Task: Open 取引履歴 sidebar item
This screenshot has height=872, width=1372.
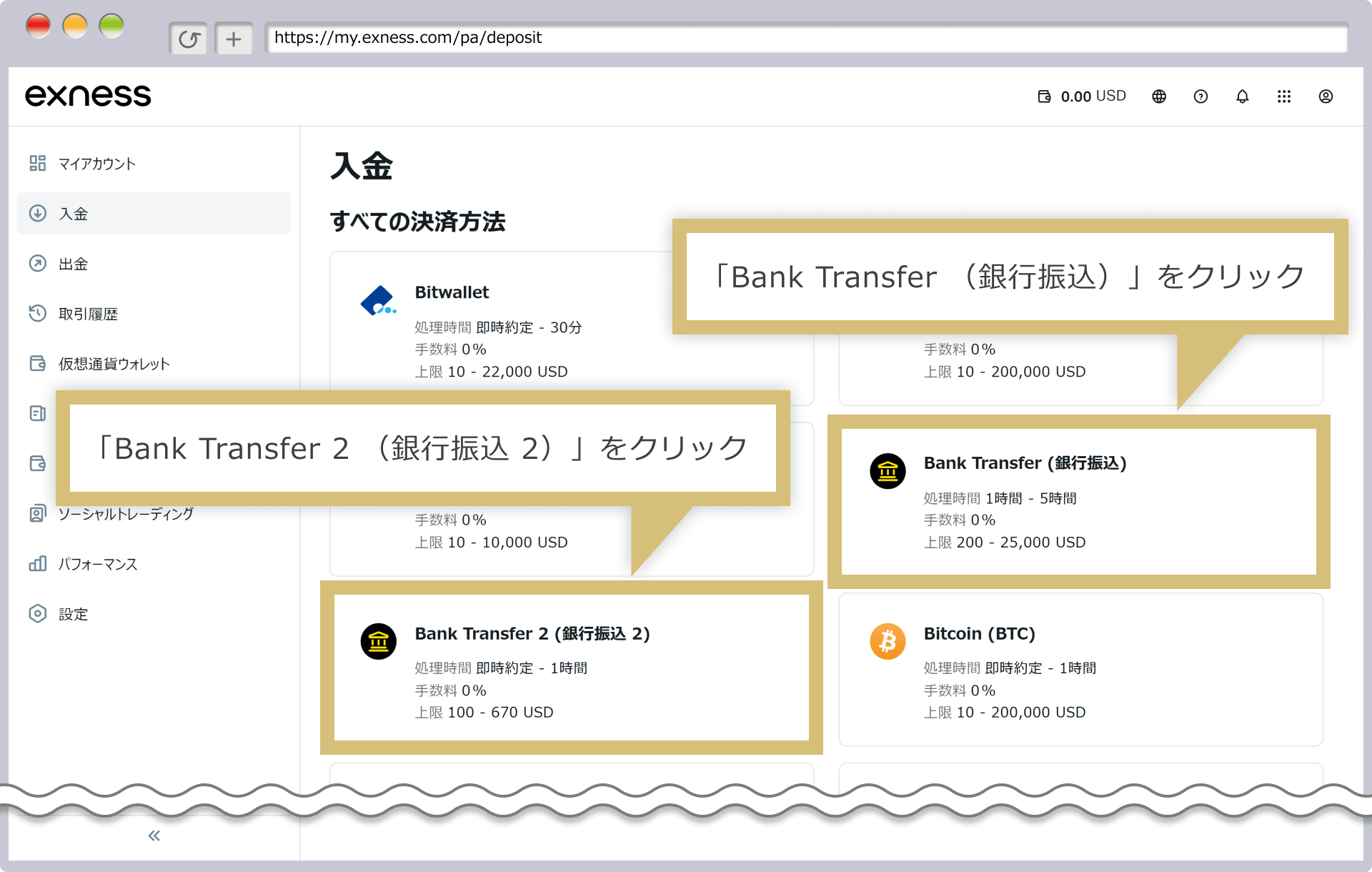Action: 154,314
